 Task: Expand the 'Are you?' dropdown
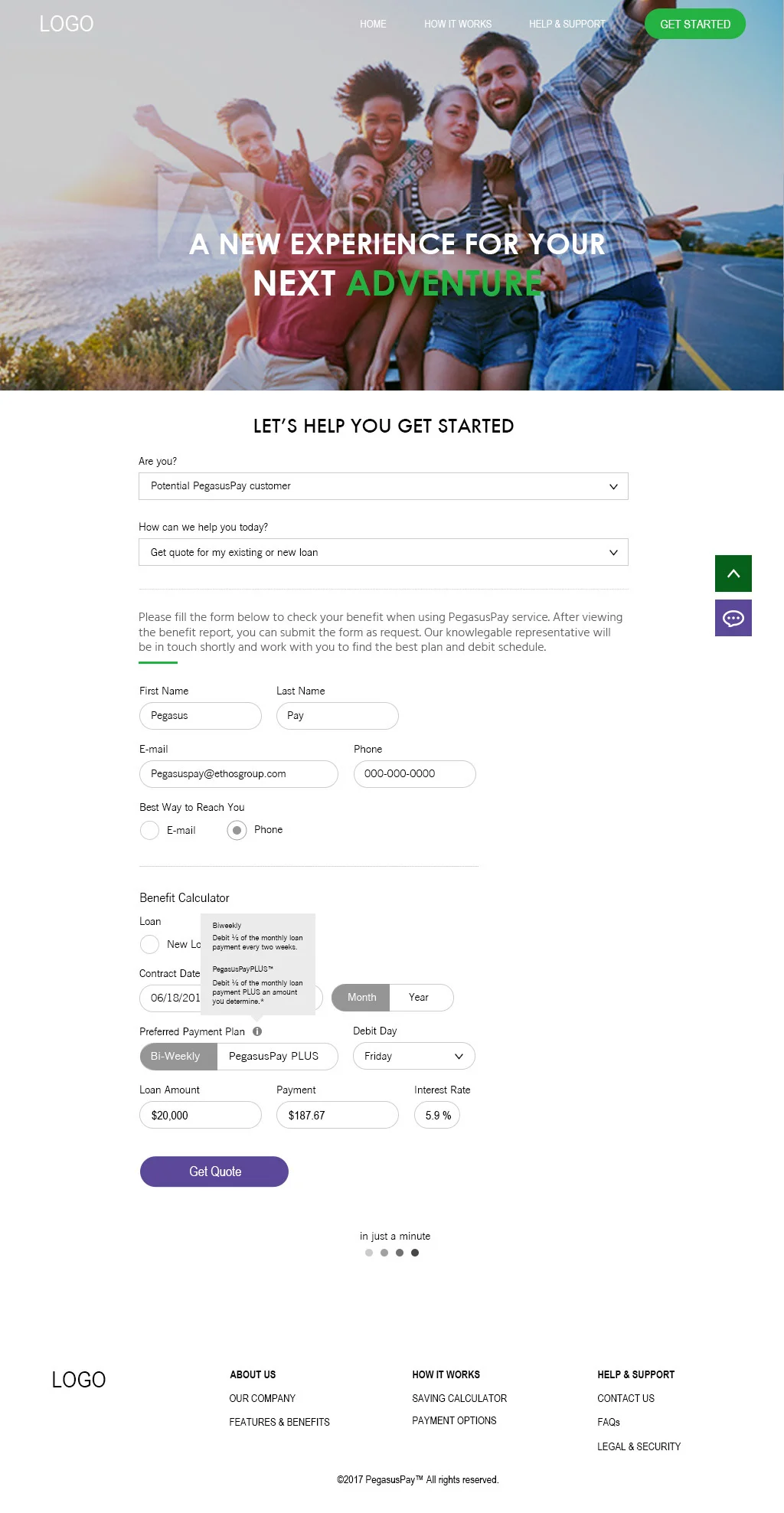(x=383, y=486)
